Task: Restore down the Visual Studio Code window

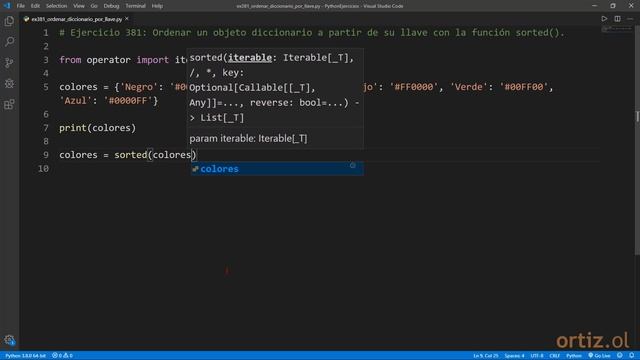Action: coord(613,6)
